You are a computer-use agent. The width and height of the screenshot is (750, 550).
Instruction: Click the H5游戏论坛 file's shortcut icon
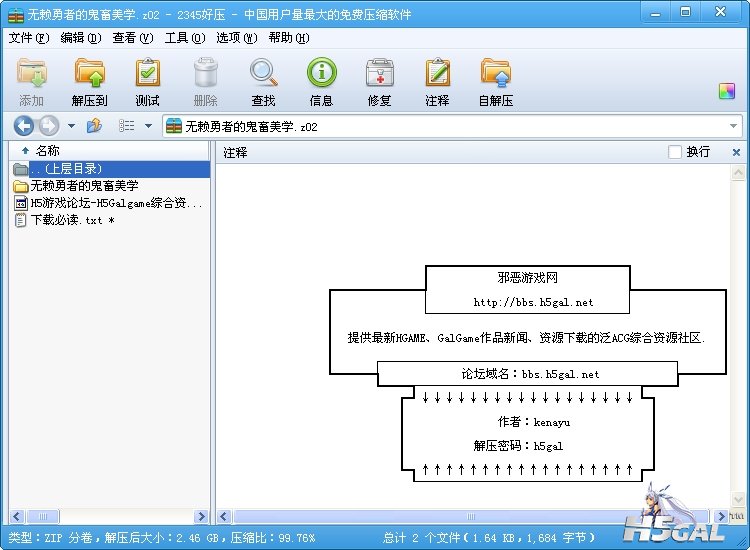21,203
